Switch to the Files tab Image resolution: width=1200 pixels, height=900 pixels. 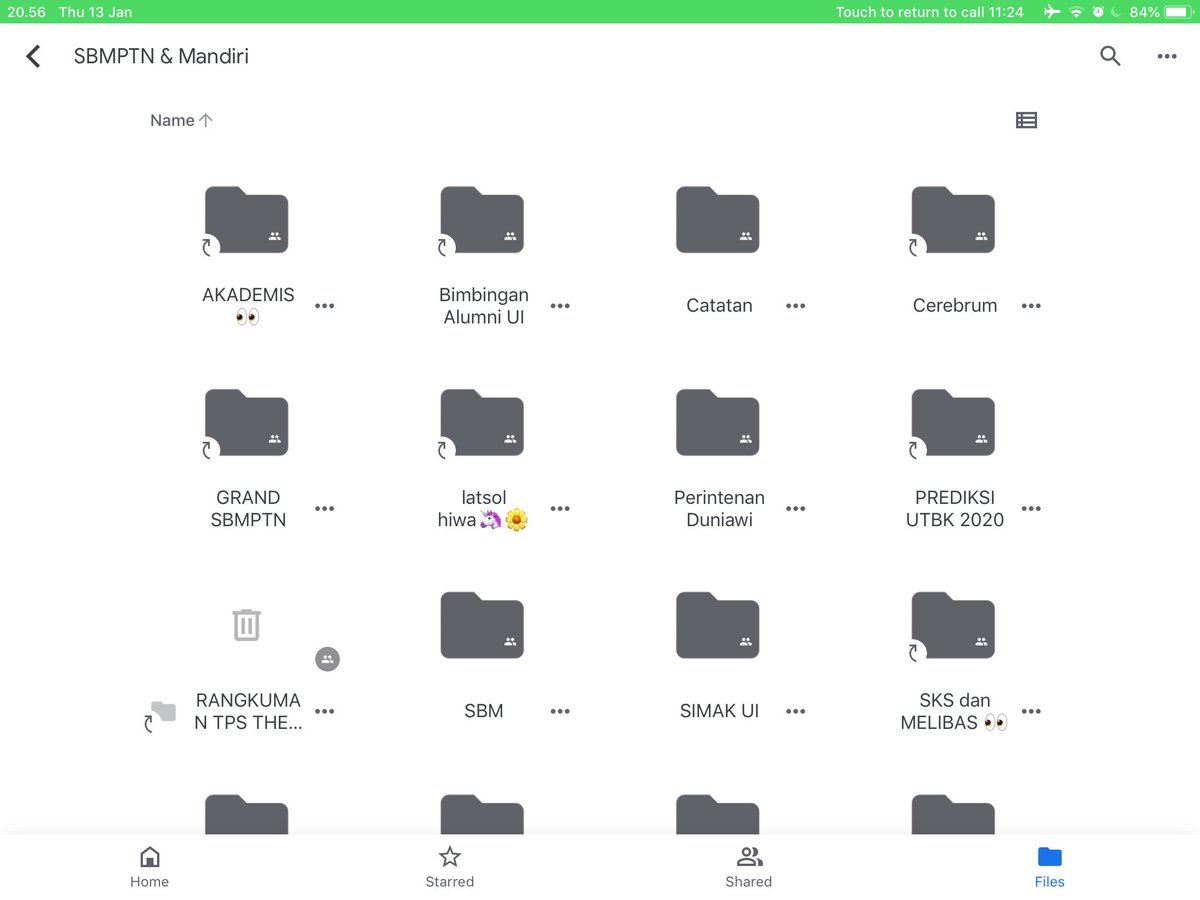point(1050,867)
